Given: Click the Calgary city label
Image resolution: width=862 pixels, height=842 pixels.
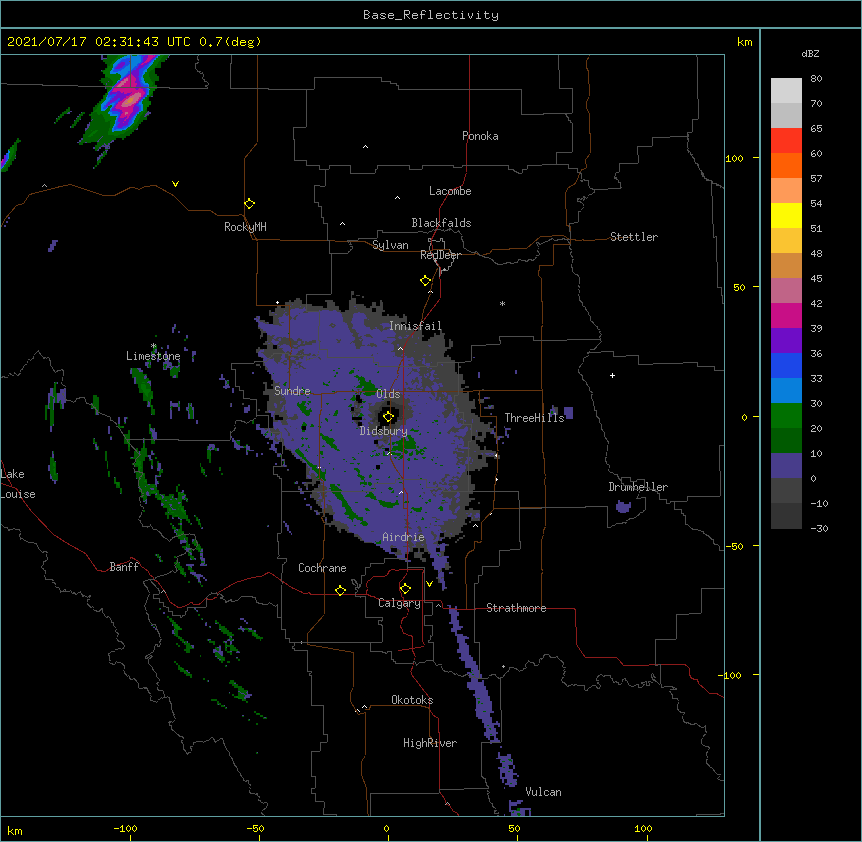Looking at the screenshot, I should point(399,603).
